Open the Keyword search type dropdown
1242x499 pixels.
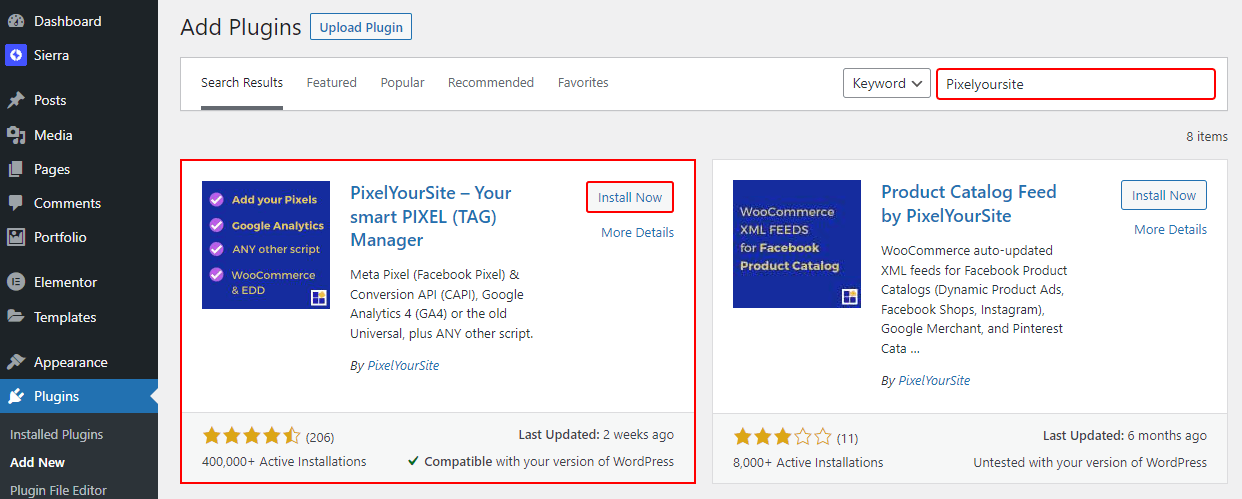click(x=887, y=84)
